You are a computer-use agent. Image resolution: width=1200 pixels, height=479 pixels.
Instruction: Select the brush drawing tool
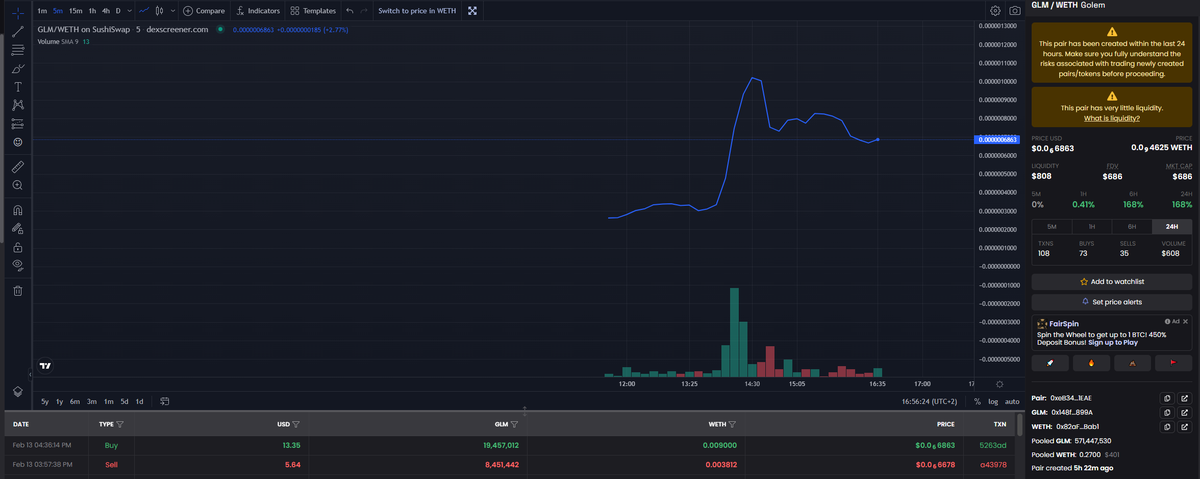click(x=18, y=68)
